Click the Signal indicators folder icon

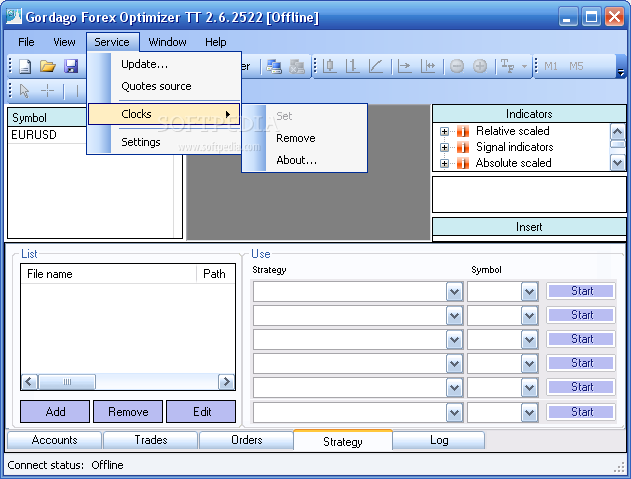[463, 147]
